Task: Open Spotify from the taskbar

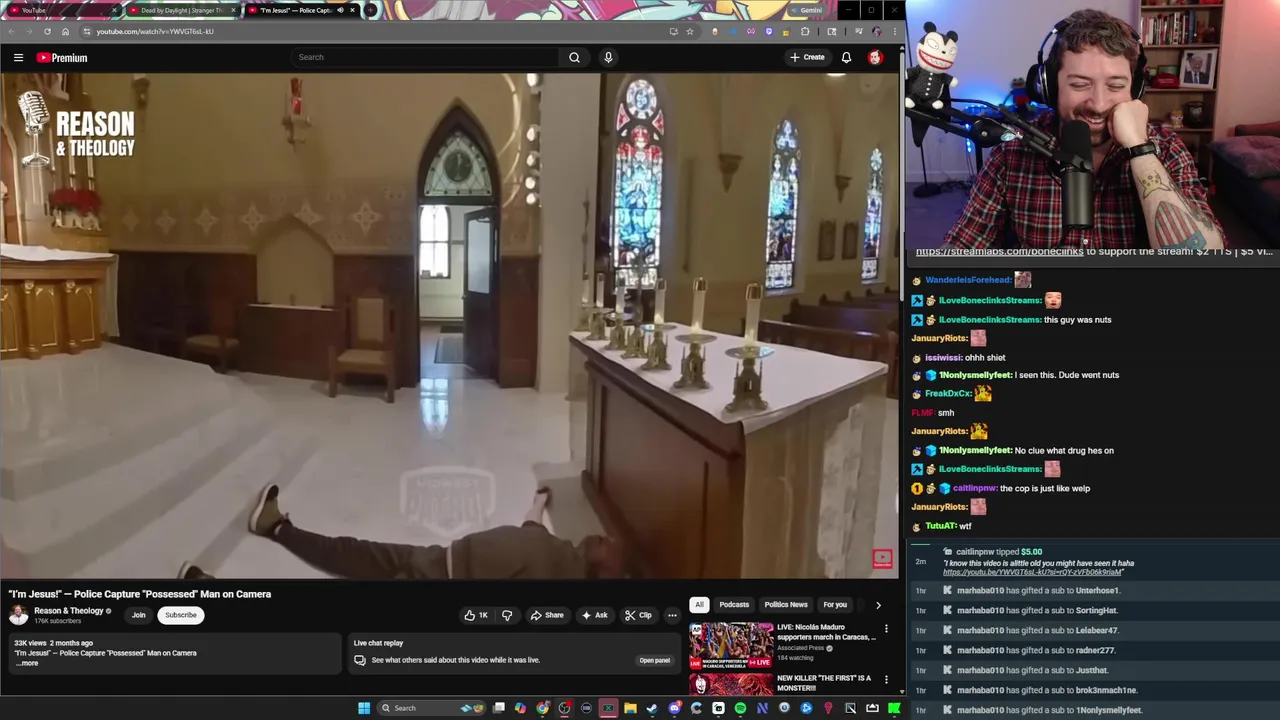Action: click(740, 708)
